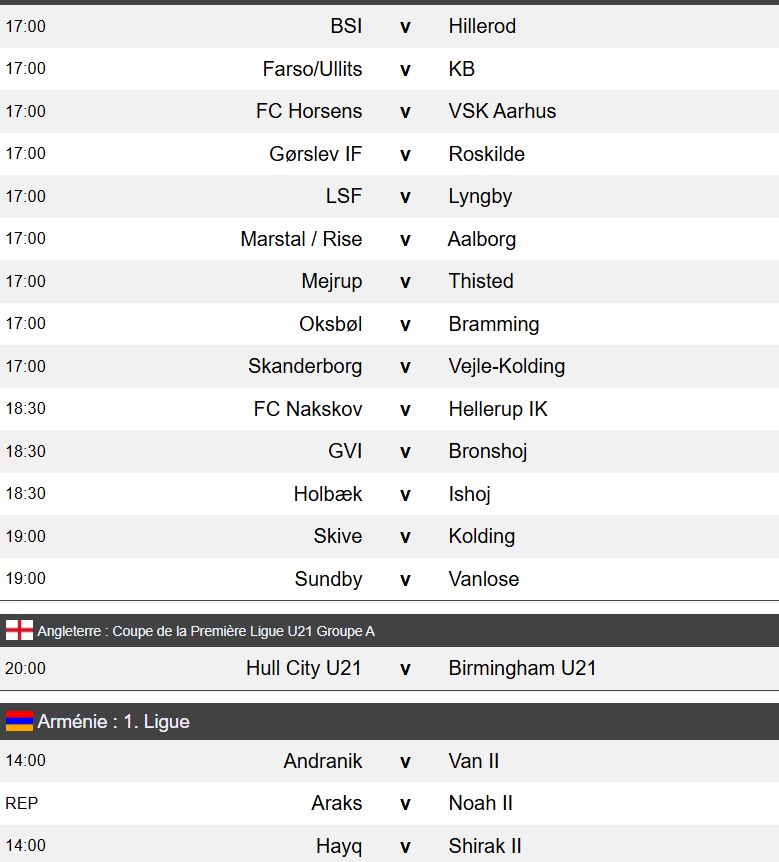Open the Skanderborg v Vejle-Kolding match row
This screenshot has width=779, height=862.
point(405,366)
